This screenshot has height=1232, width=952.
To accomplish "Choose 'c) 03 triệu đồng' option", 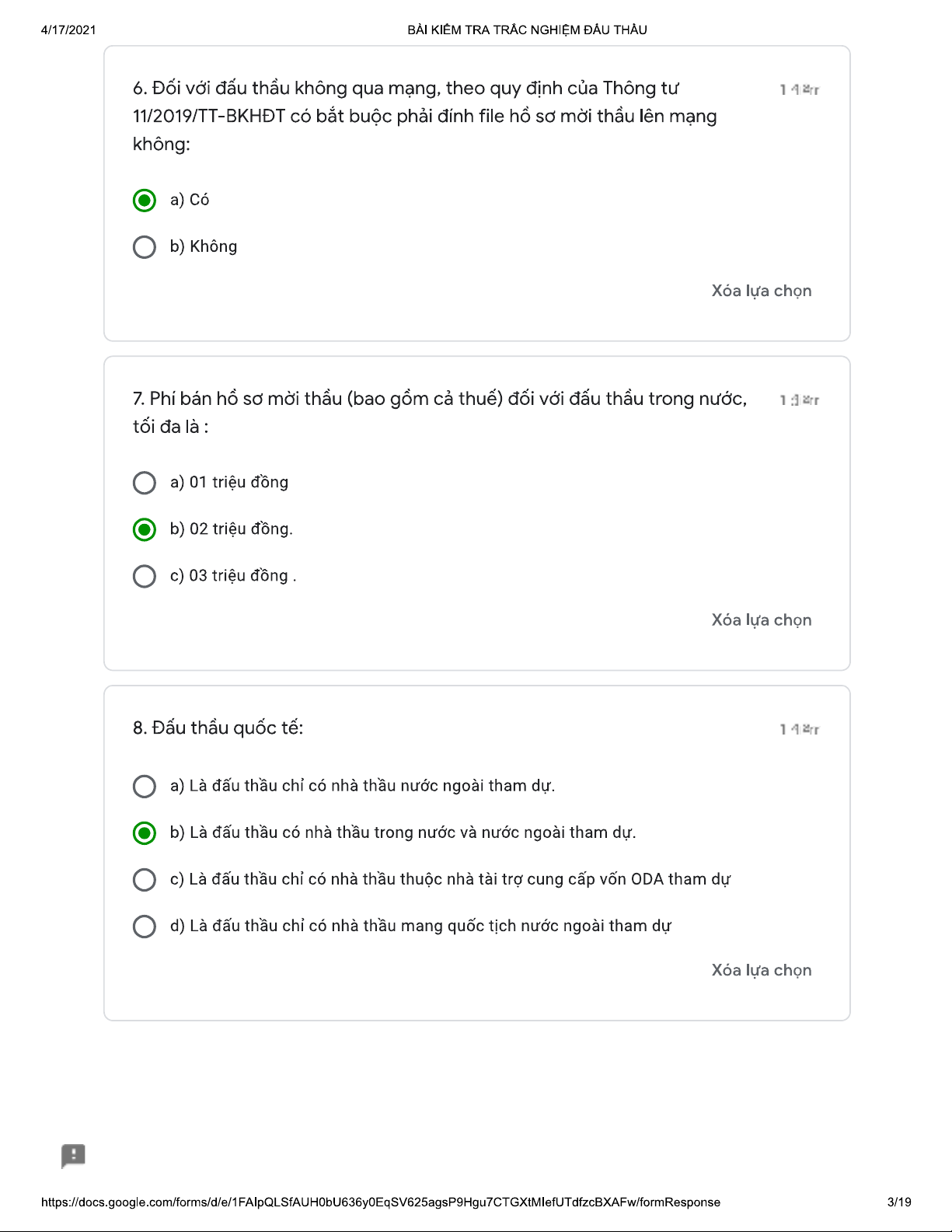I will [x=145, y=576].
